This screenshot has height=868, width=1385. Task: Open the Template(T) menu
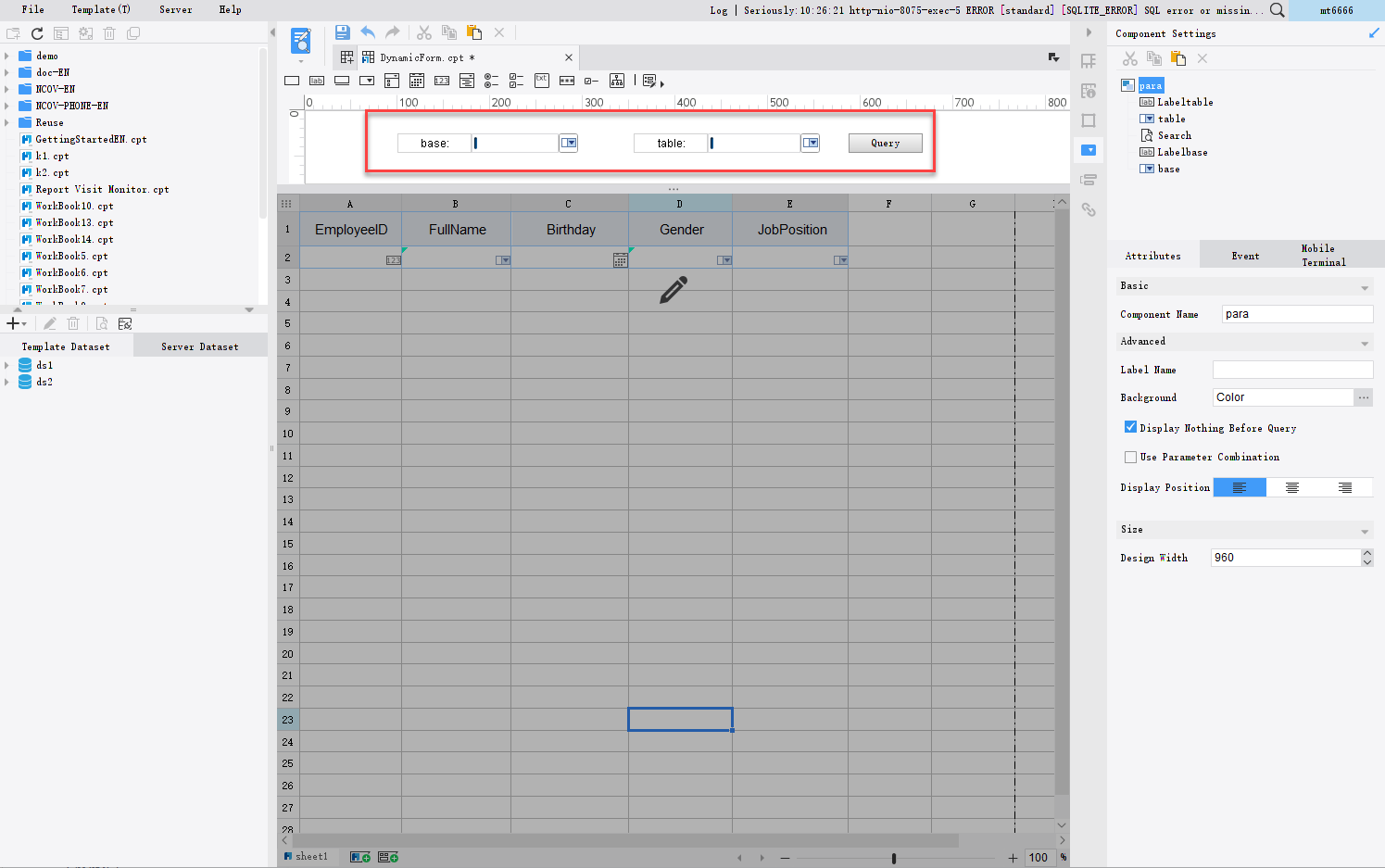tap(100, 9)
